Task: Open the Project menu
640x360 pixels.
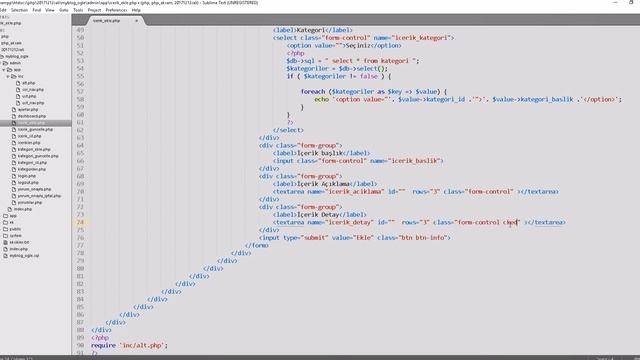Action: pos(94,10)
